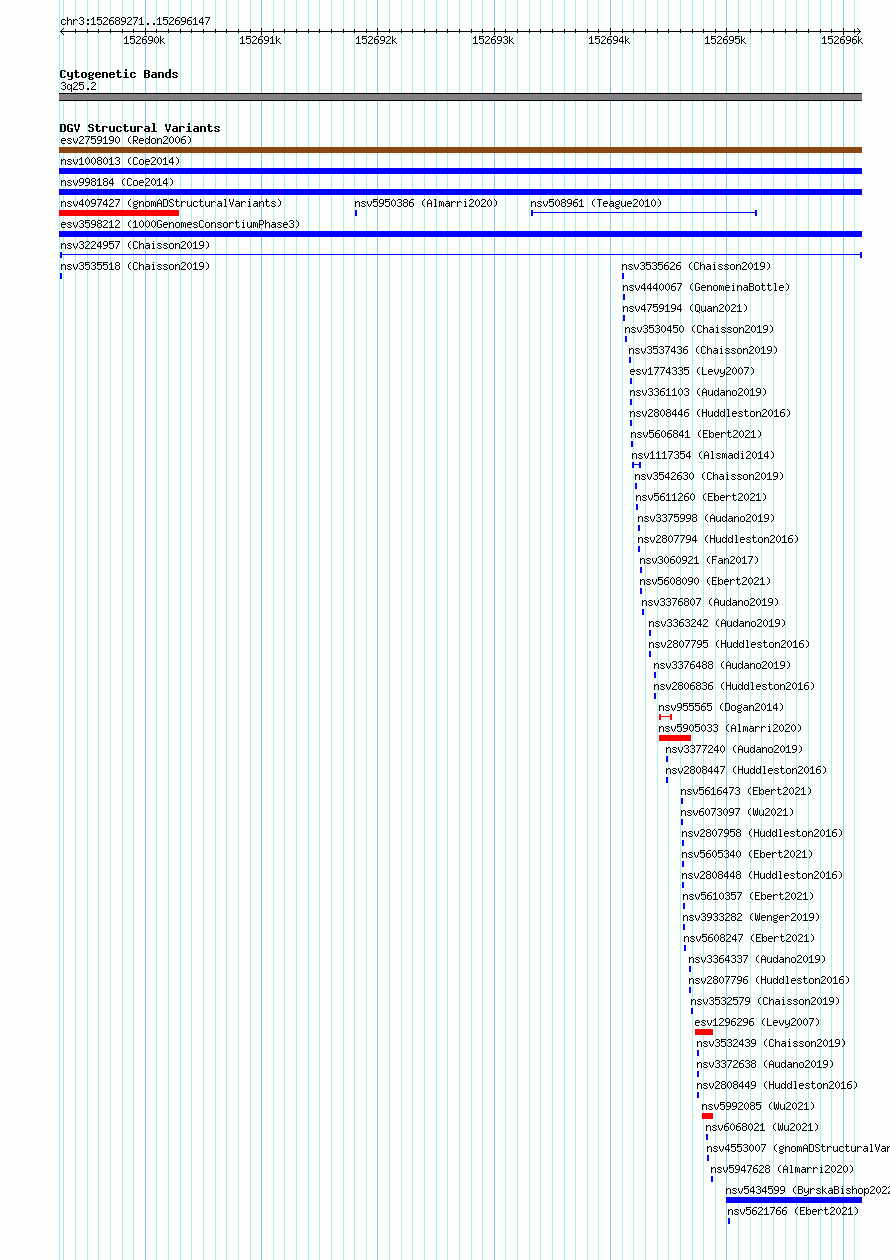The width and height of the screenshot is (890, 1260).
Task: Select nsv4440067 (GenomeinaBottle) label
Action: tap(706, 287)
